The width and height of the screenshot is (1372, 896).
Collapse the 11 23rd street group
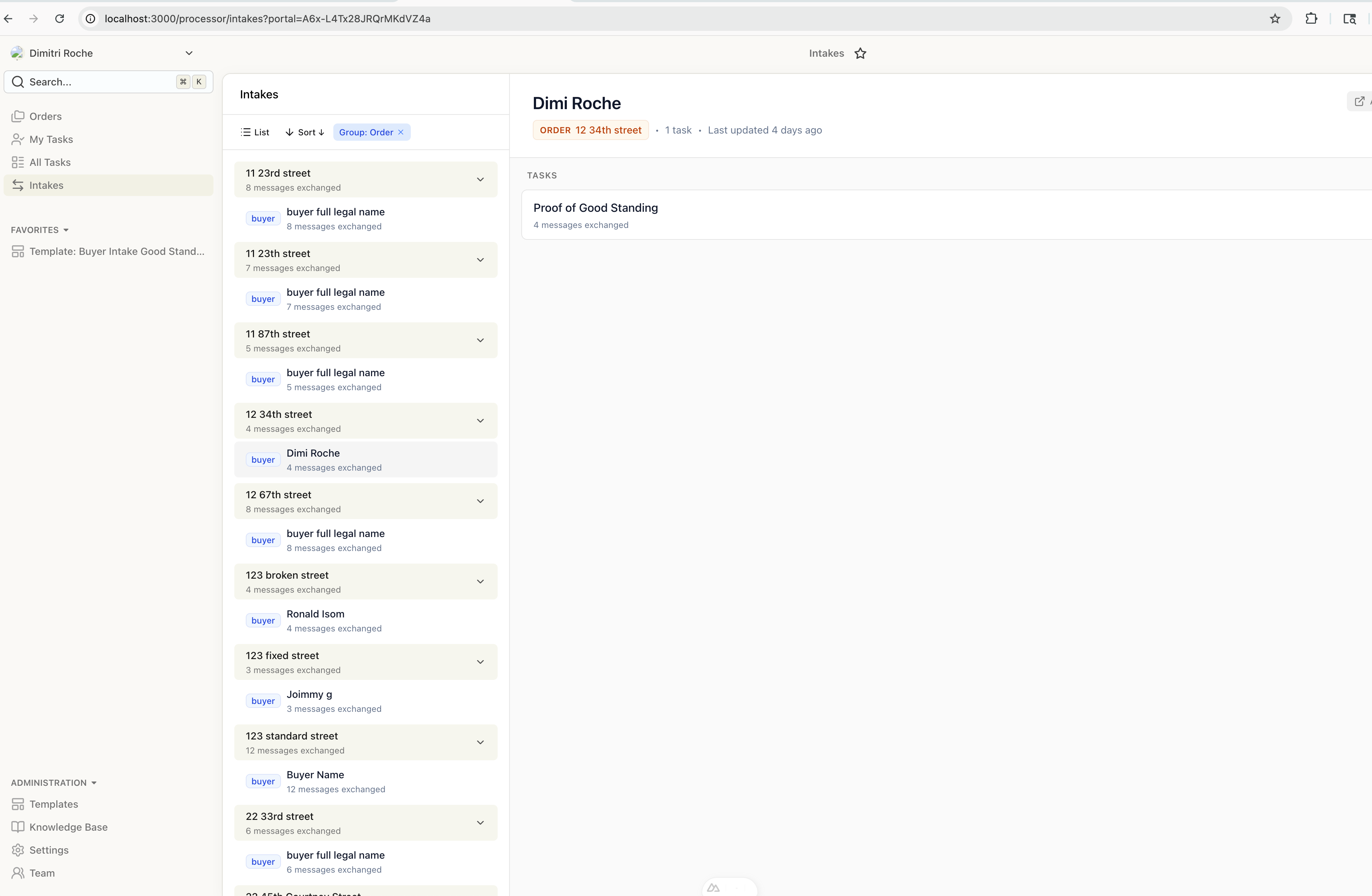point(480,179)
